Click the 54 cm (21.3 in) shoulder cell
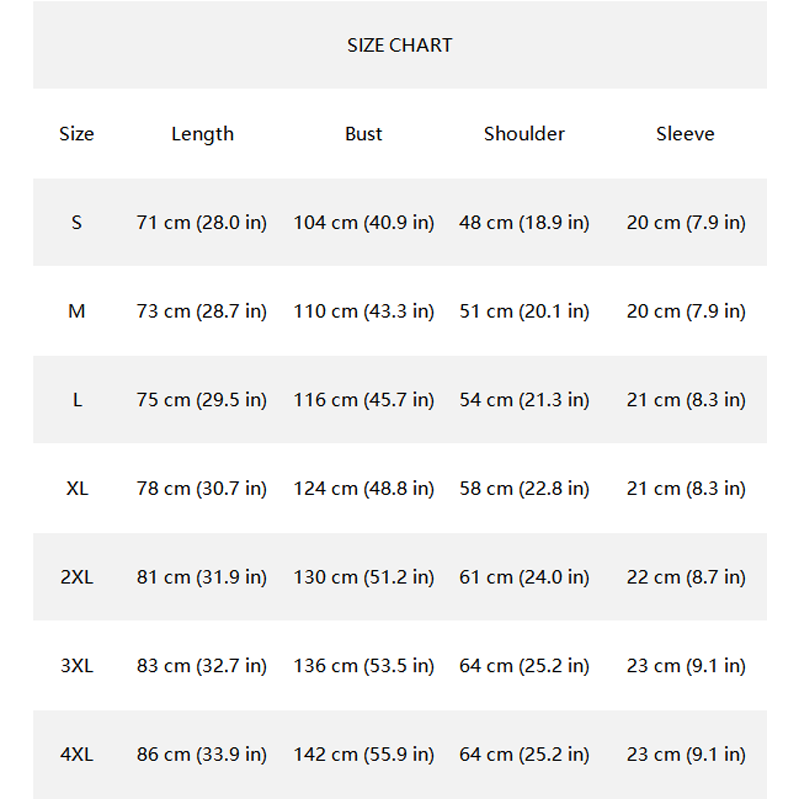800x800 pixels. point(524,400)
